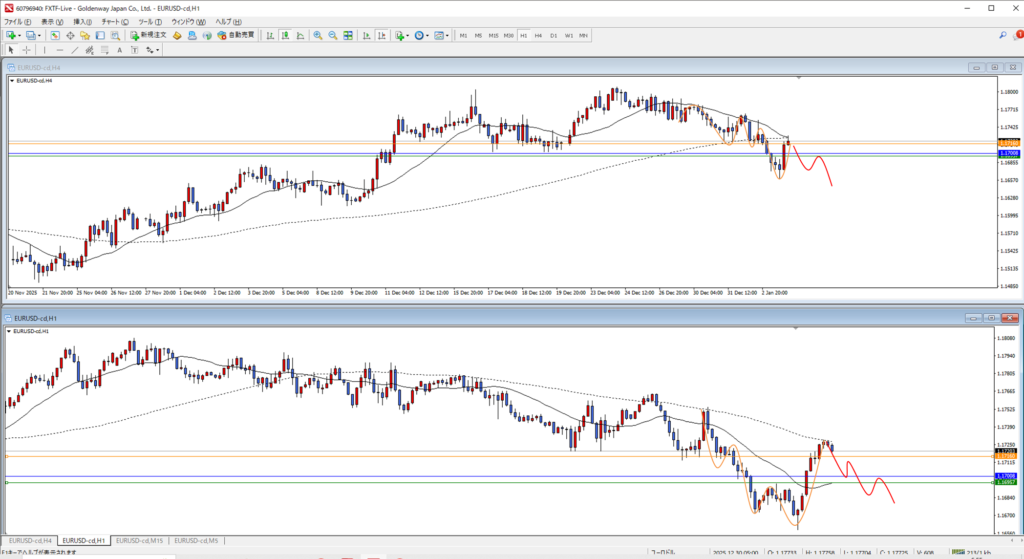Toggle 自動売買 auto trading button
Image resolution: width=1024 pixels, height=559 pixels.
[x=235, y=35]
